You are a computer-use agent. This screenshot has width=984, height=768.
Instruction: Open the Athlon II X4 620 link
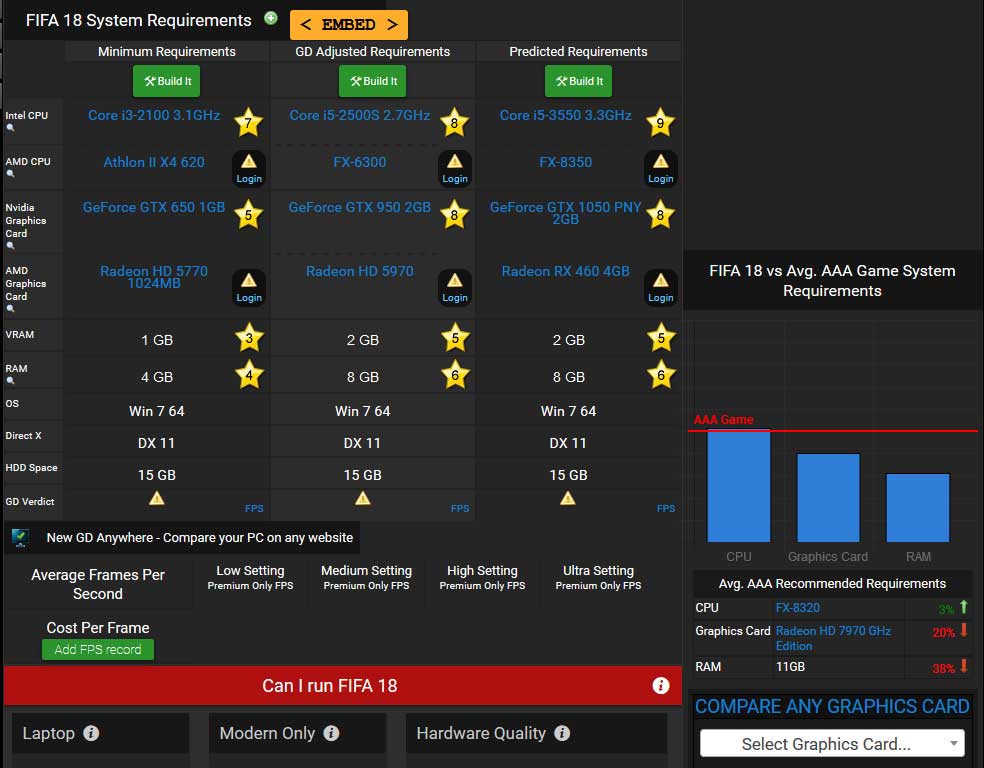point(154,163)
